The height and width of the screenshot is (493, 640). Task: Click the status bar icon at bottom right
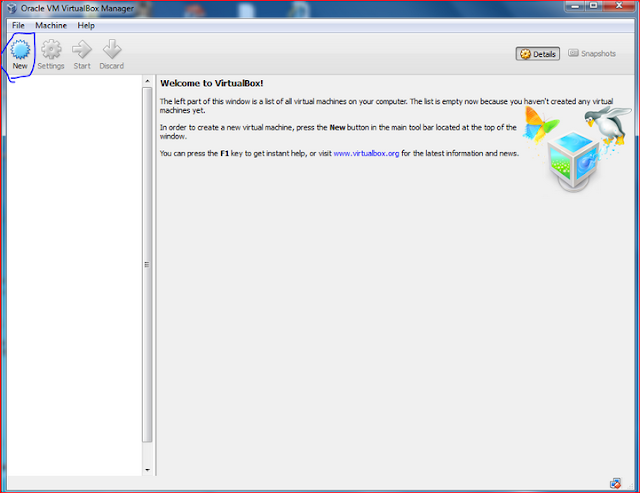click(615, 484)
